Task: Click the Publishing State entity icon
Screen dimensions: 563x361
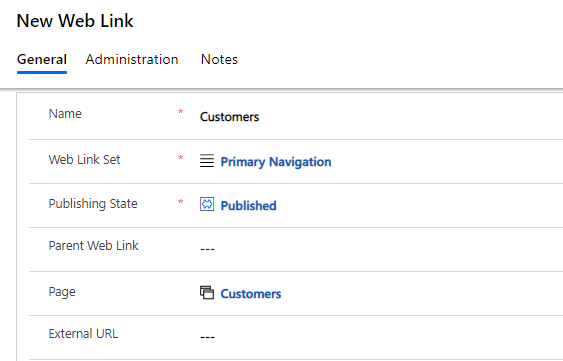Action: pyautogui.click(x=207, y=204)
